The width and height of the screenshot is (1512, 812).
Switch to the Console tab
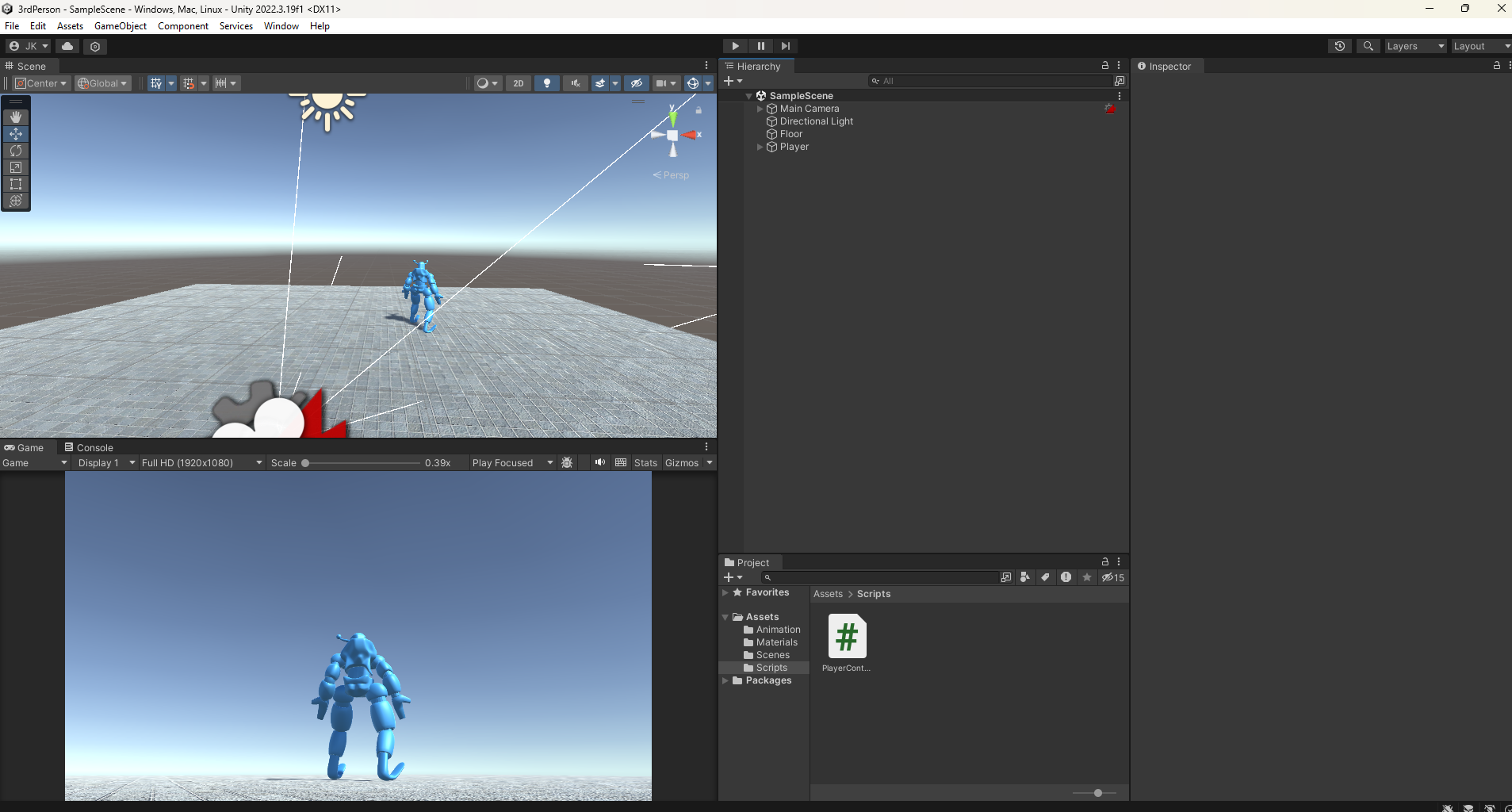point(89,447)
